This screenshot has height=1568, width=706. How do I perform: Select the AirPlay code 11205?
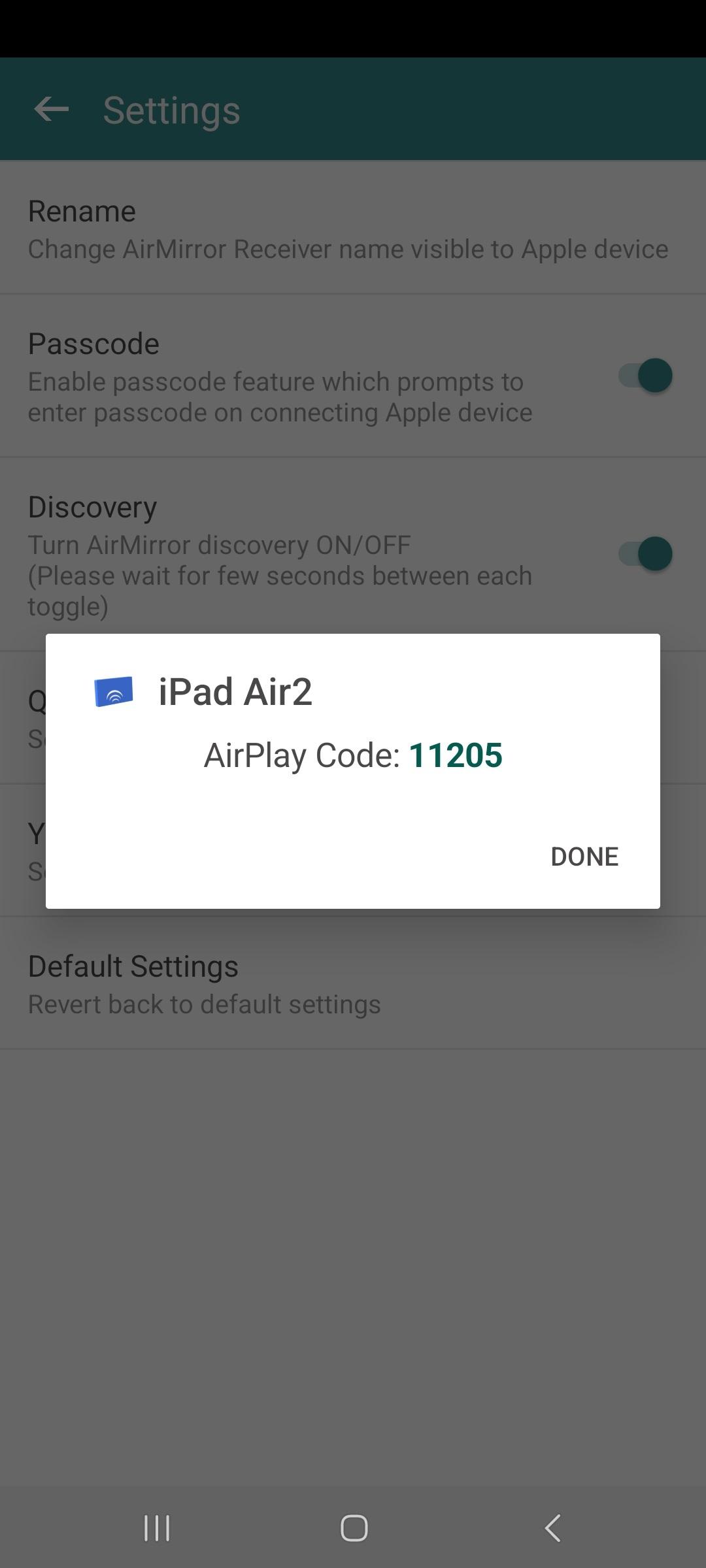456,755
